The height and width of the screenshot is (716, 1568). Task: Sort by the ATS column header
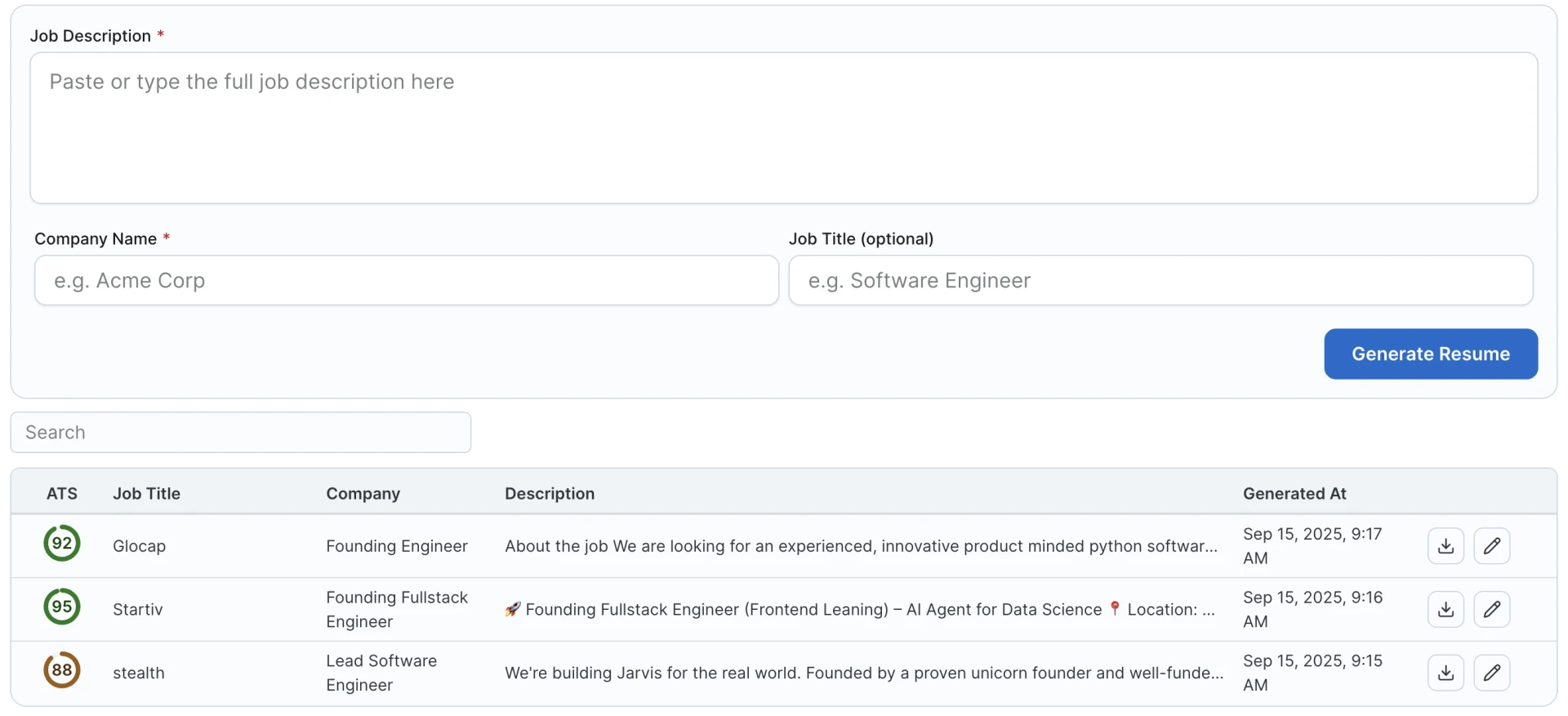point(62,494)
